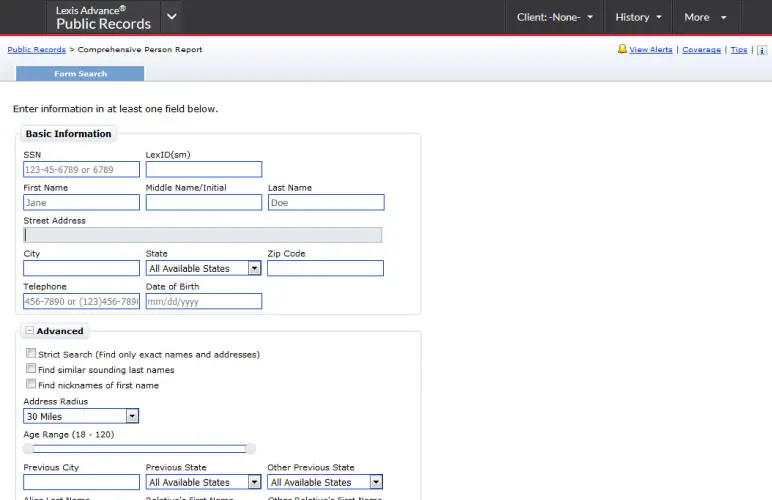Toggle Find nicknames of first name
This screenshot has height=500, width=772.
(31, 384)
